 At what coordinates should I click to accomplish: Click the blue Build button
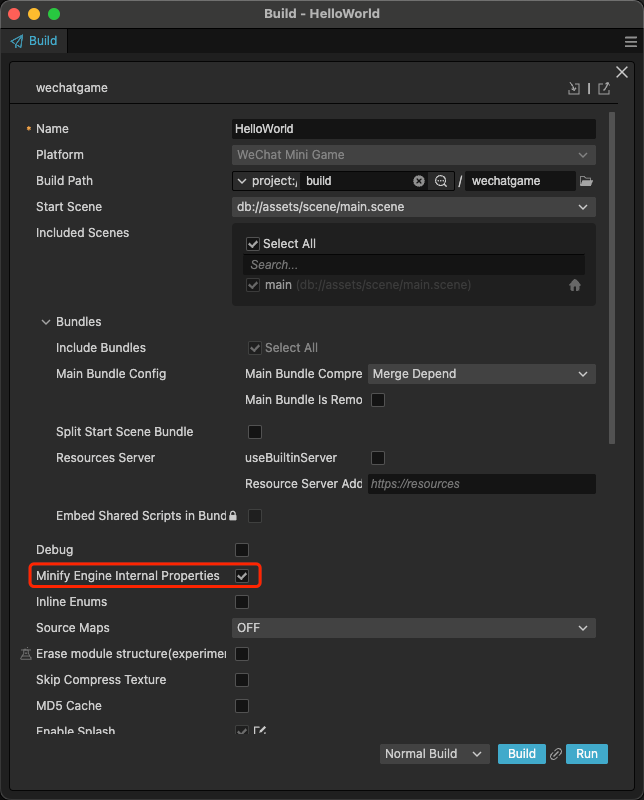(x=522, y=754)
